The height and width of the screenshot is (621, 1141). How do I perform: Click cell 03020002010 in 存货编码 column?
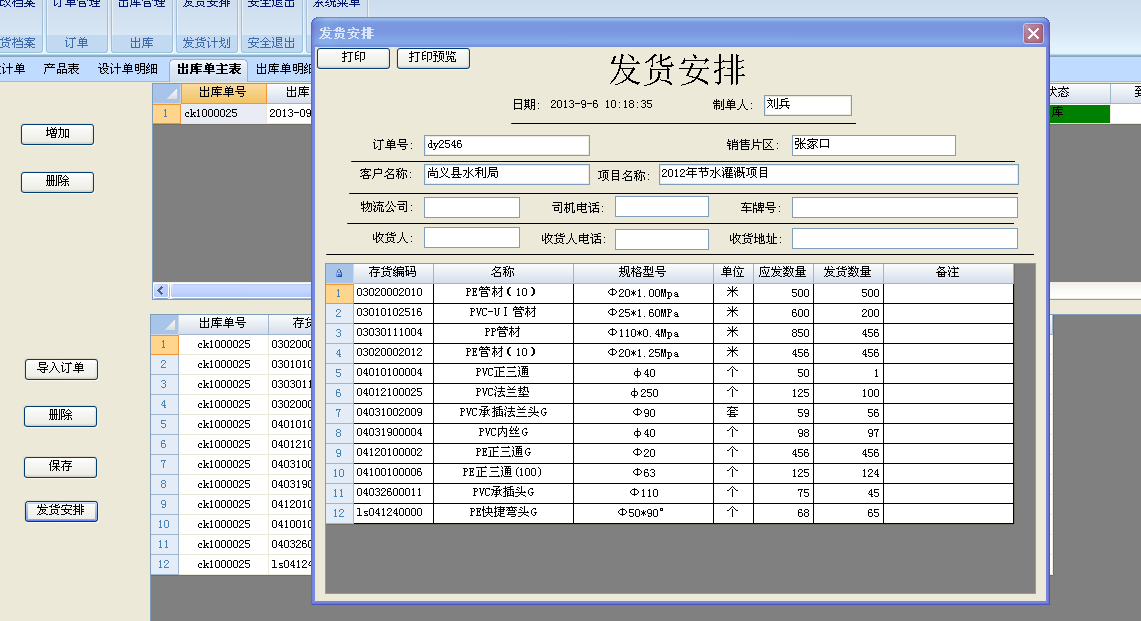tap(393, 293)
